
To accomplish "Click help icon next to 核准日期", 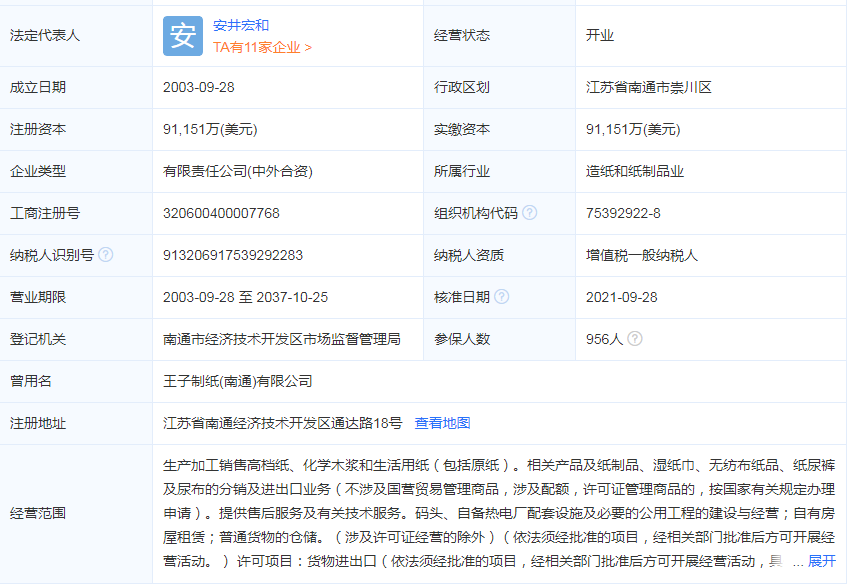I will [502, 297].
